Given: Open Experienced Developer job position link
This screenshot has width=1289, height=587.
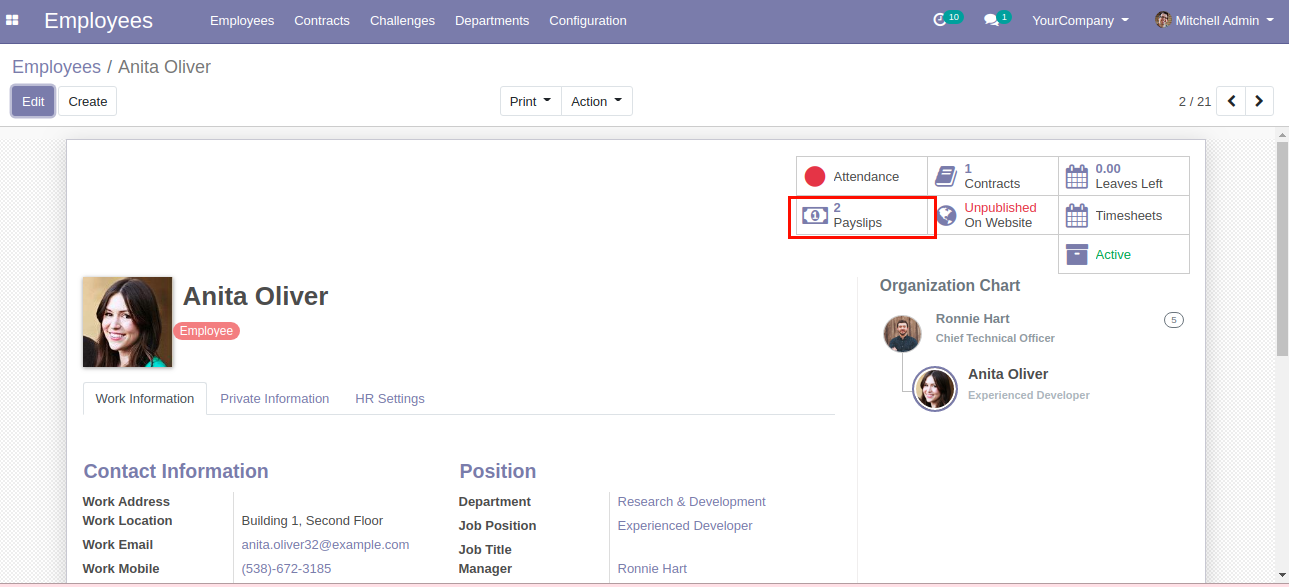Looking at the screenshot, I should coord(685,526).
